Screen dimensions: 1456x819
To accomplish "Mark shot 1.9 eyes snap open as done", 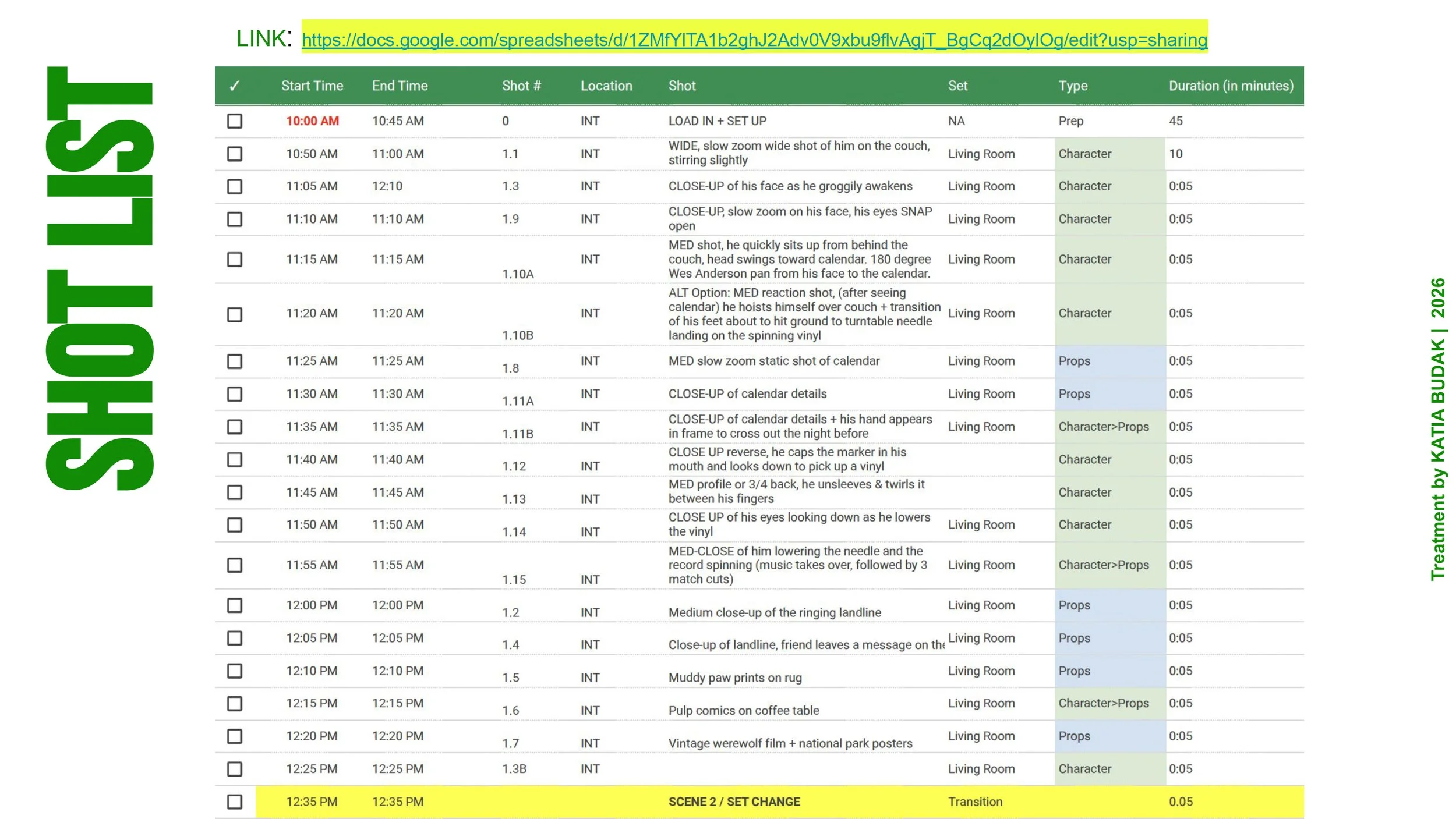I will (235, 219).
